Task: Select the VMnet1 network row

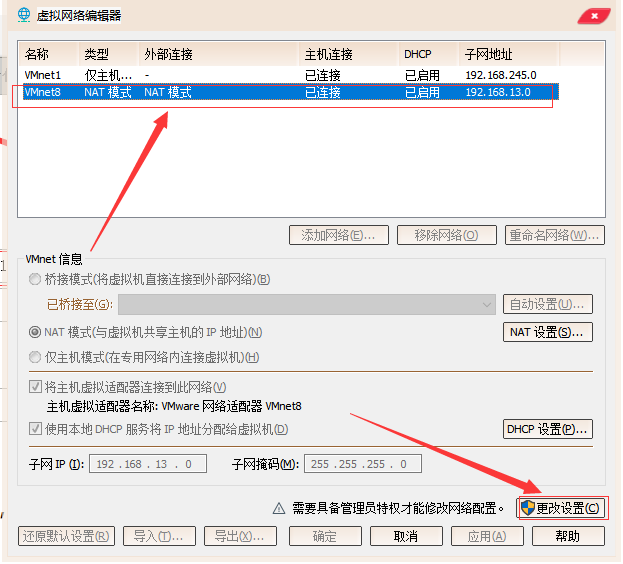Action: (x=290, y=75)
